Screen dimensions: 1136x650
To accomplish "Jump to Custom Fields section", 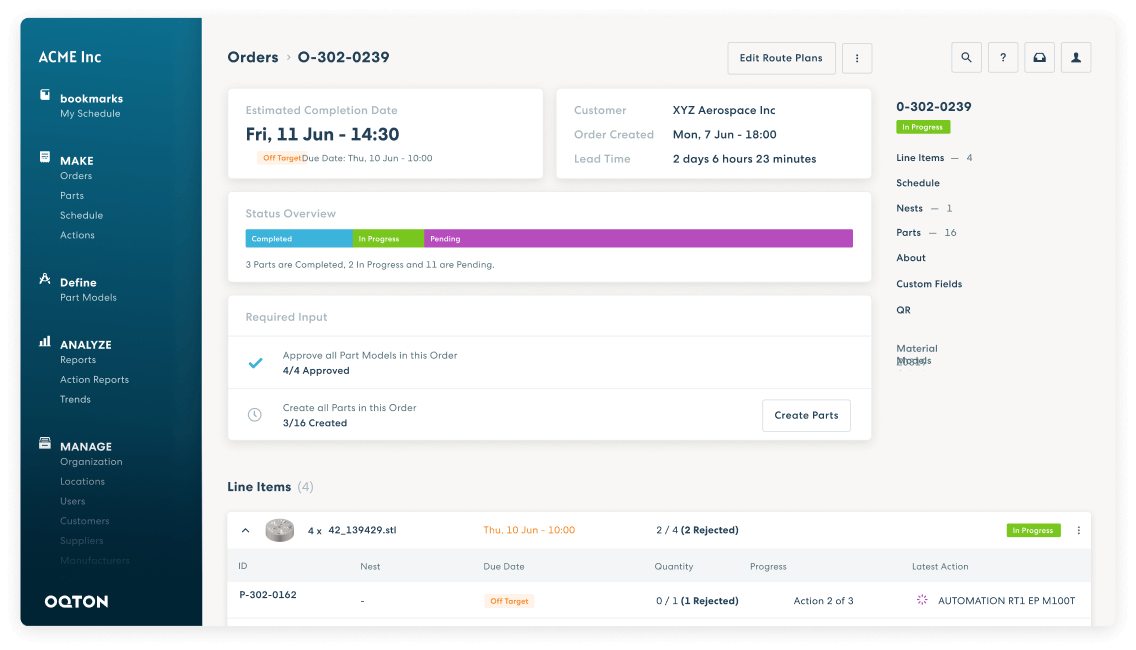I will pyautogui.click(x=929, y=284).
